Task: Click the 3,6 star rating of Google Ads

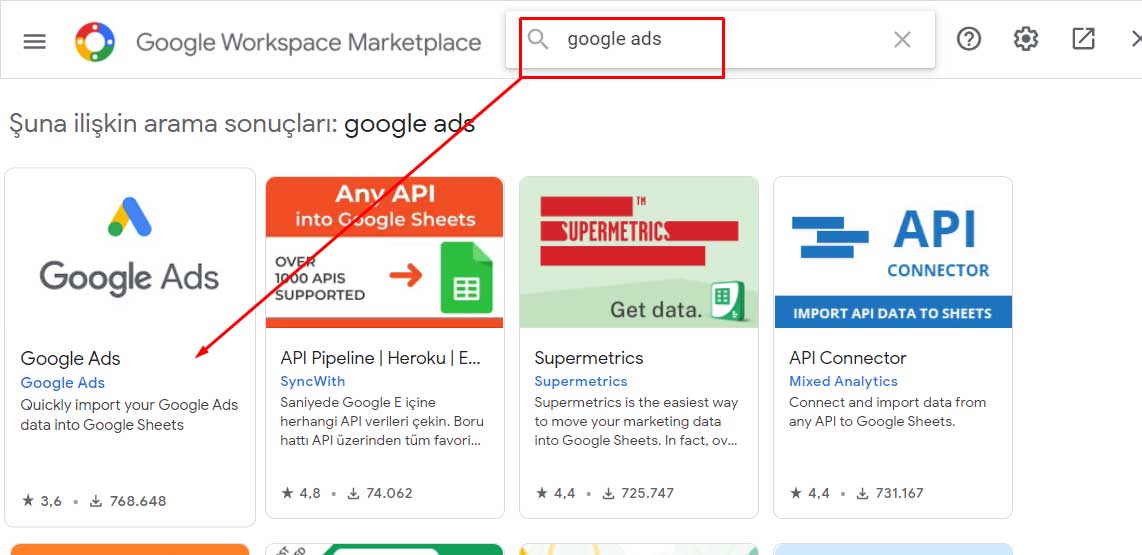Action: coord(42,501)
